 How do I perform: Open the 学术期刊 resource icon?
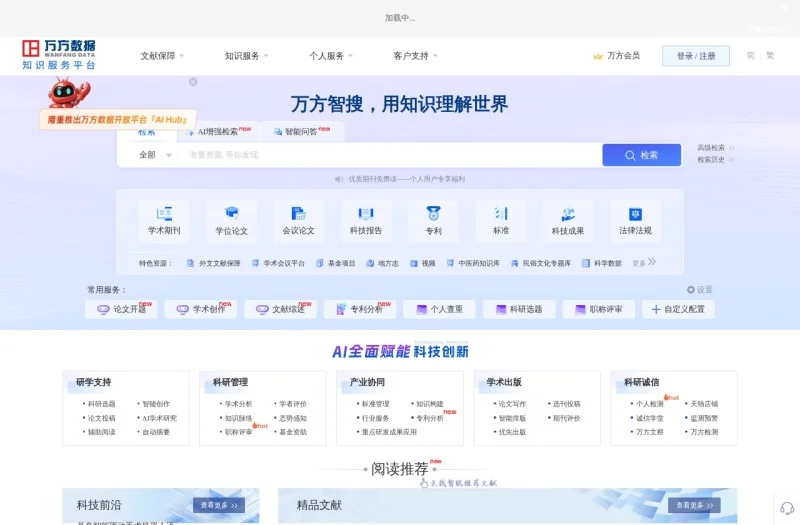[164, 220]
